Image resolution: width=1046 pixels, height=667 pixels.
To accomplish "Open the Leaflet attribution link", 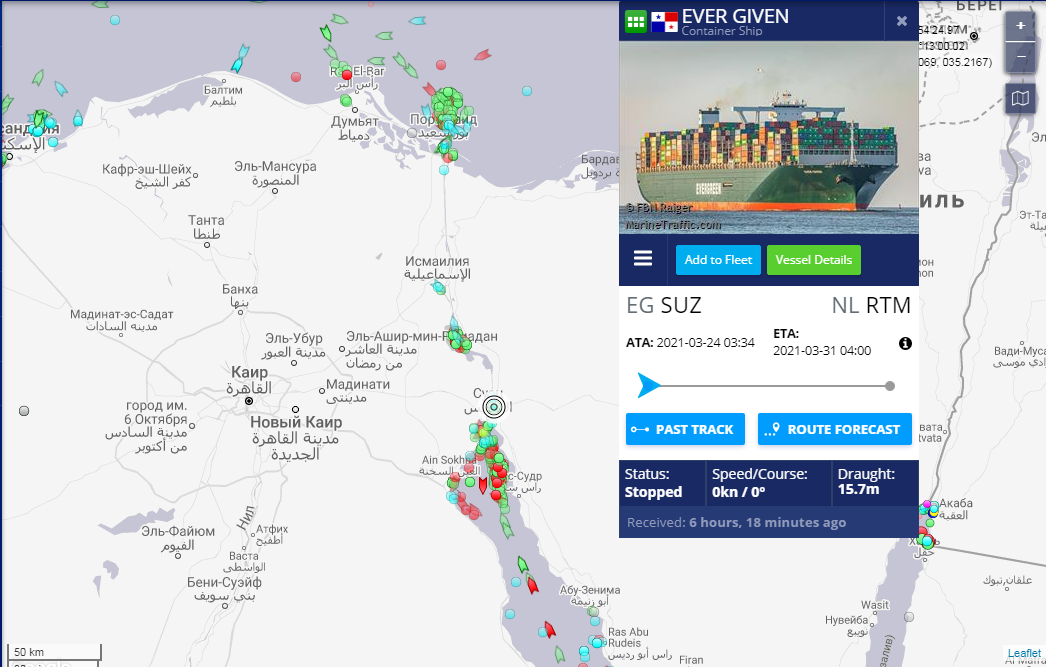I will 1024,653.
